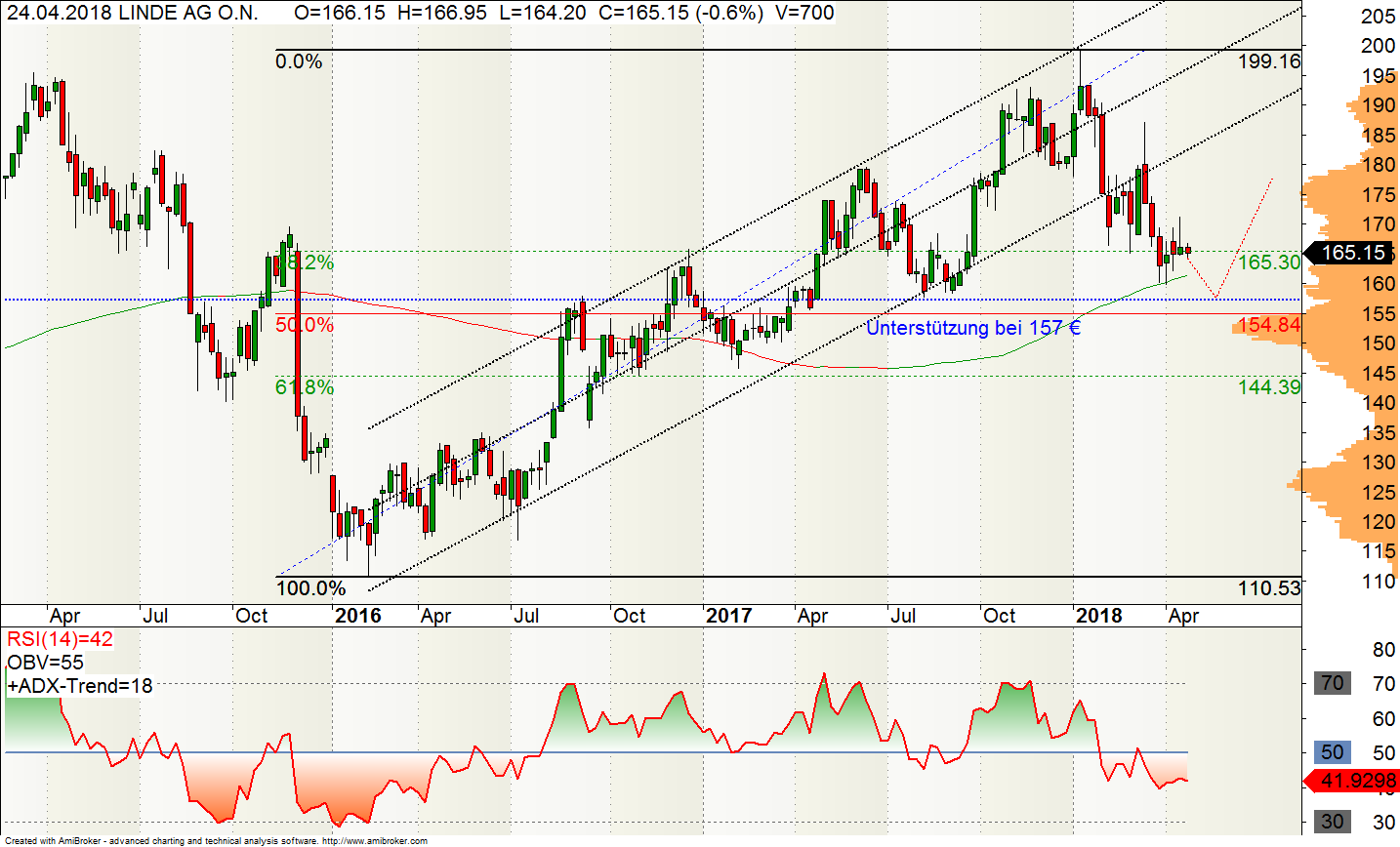Screen dimensions: 1400x847
Task: Click the "2018" year label on time axis
Action: pos(1098,616)
